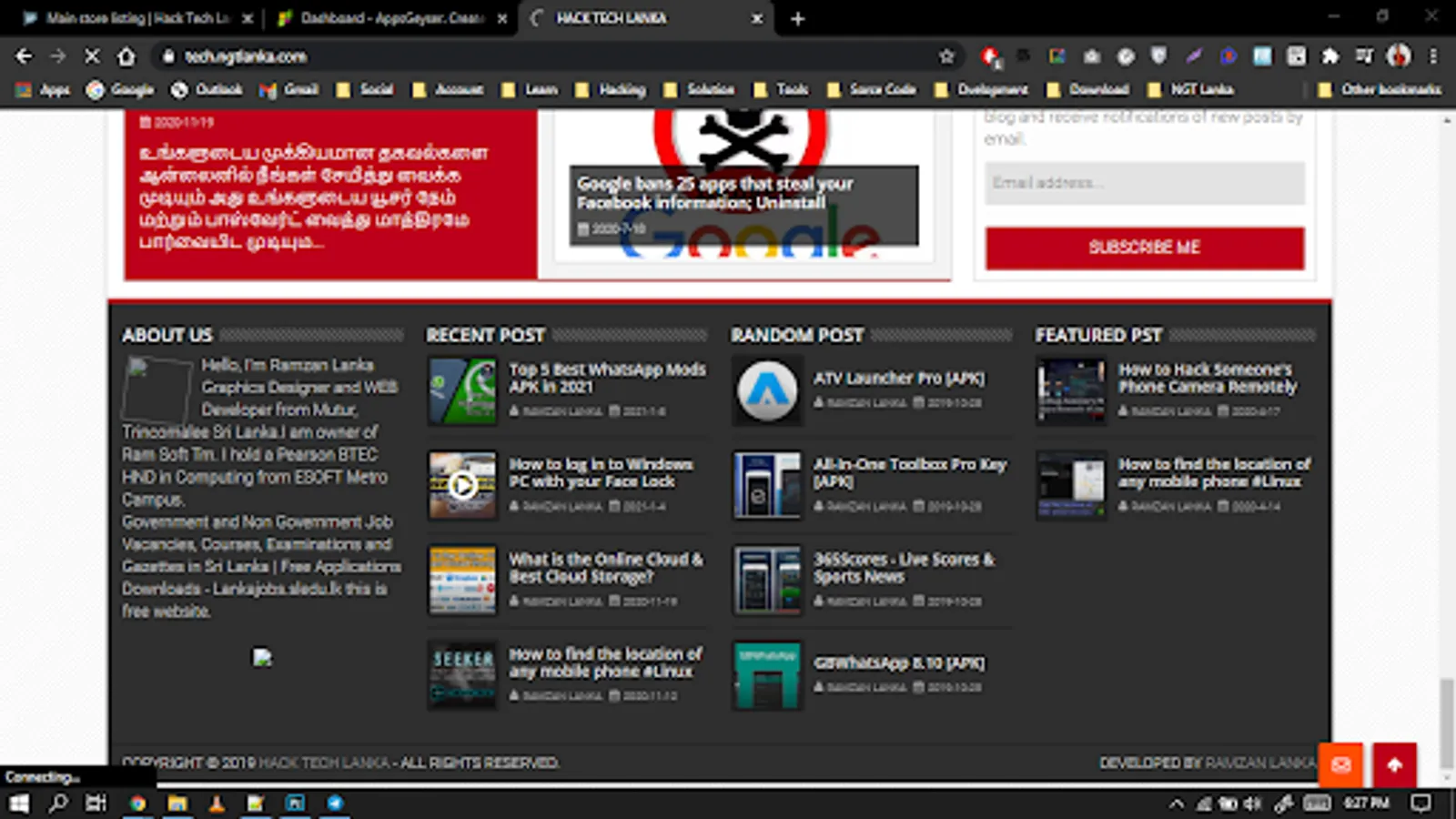Open 'ATV Launcher Pro [APK]' post
This screenshot has height=819, width=1456.
point(899,378)
